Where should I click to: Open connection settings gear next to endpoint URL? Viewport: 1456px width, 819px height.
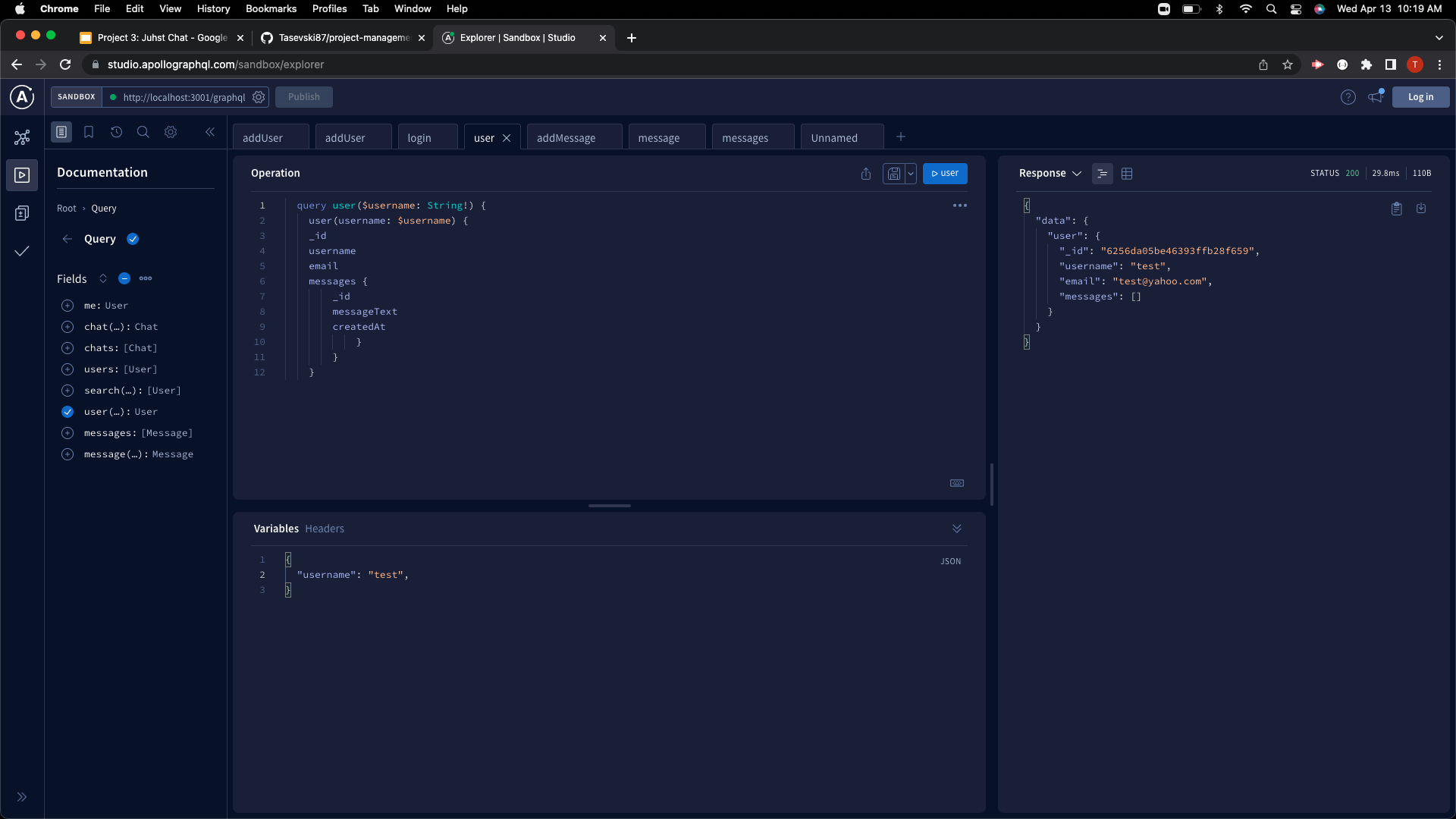[259, 97]
